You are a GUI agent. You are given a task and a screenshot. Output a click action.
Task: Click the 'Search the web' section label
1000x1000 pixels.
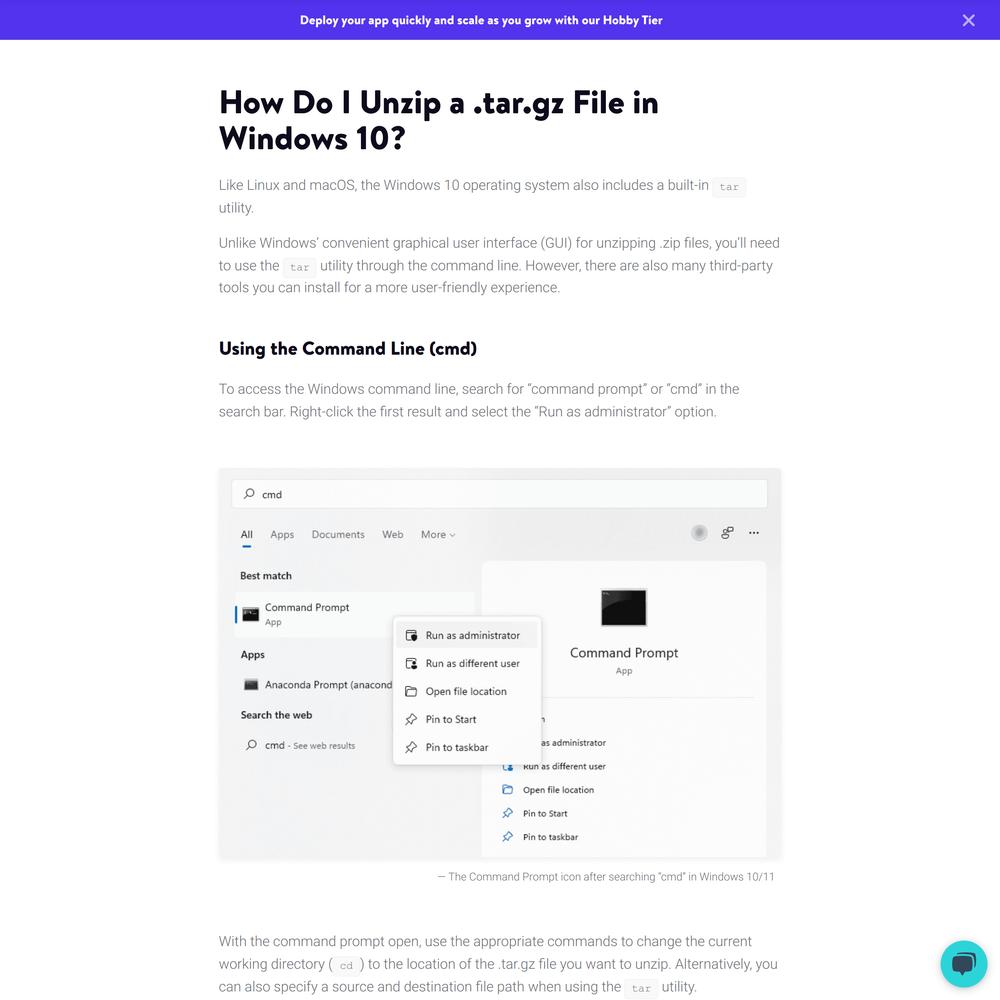click(x=276, y=715)
